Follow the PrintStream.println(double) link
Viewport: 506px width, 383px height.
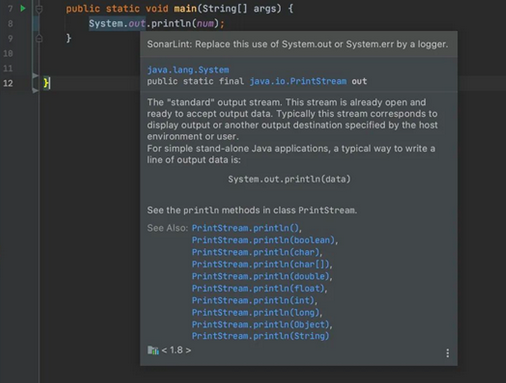[x=261, y=276]
